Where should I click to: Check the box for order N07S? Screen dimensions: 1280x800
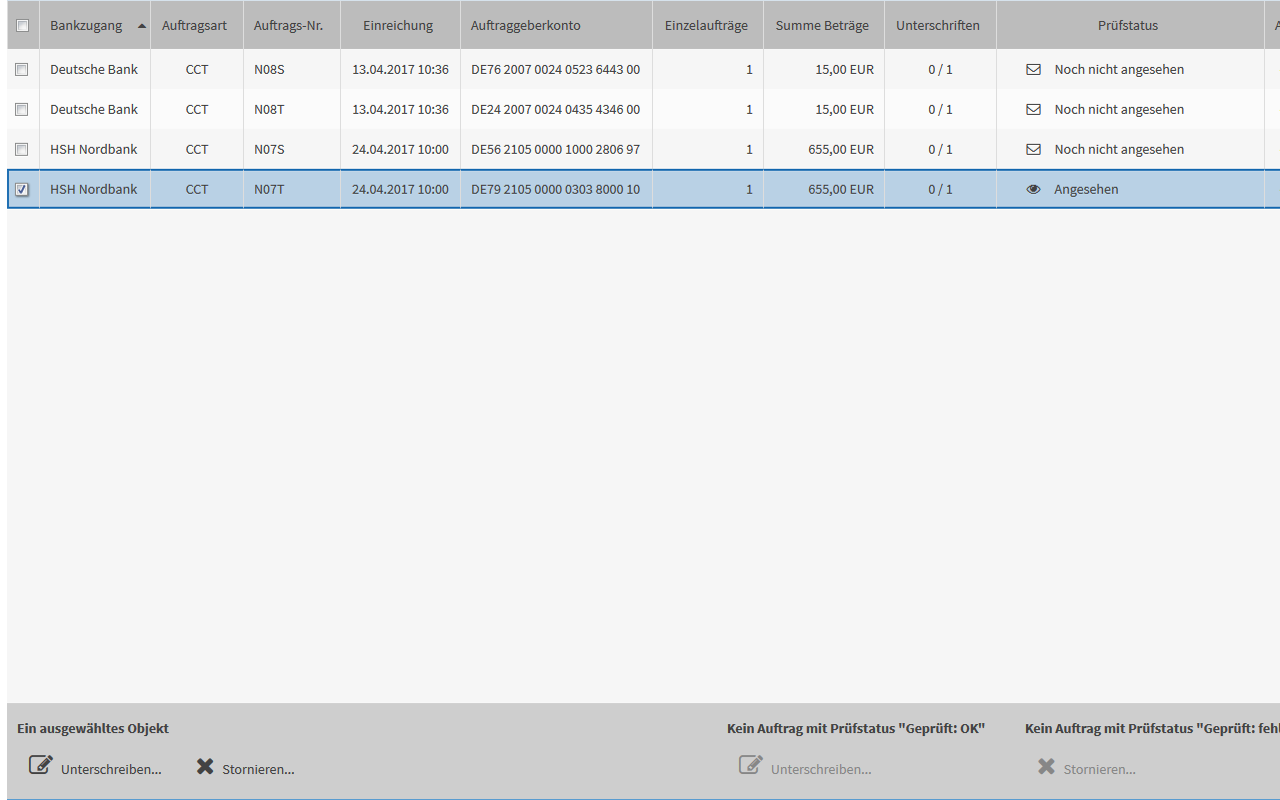(x=22, y=149)
